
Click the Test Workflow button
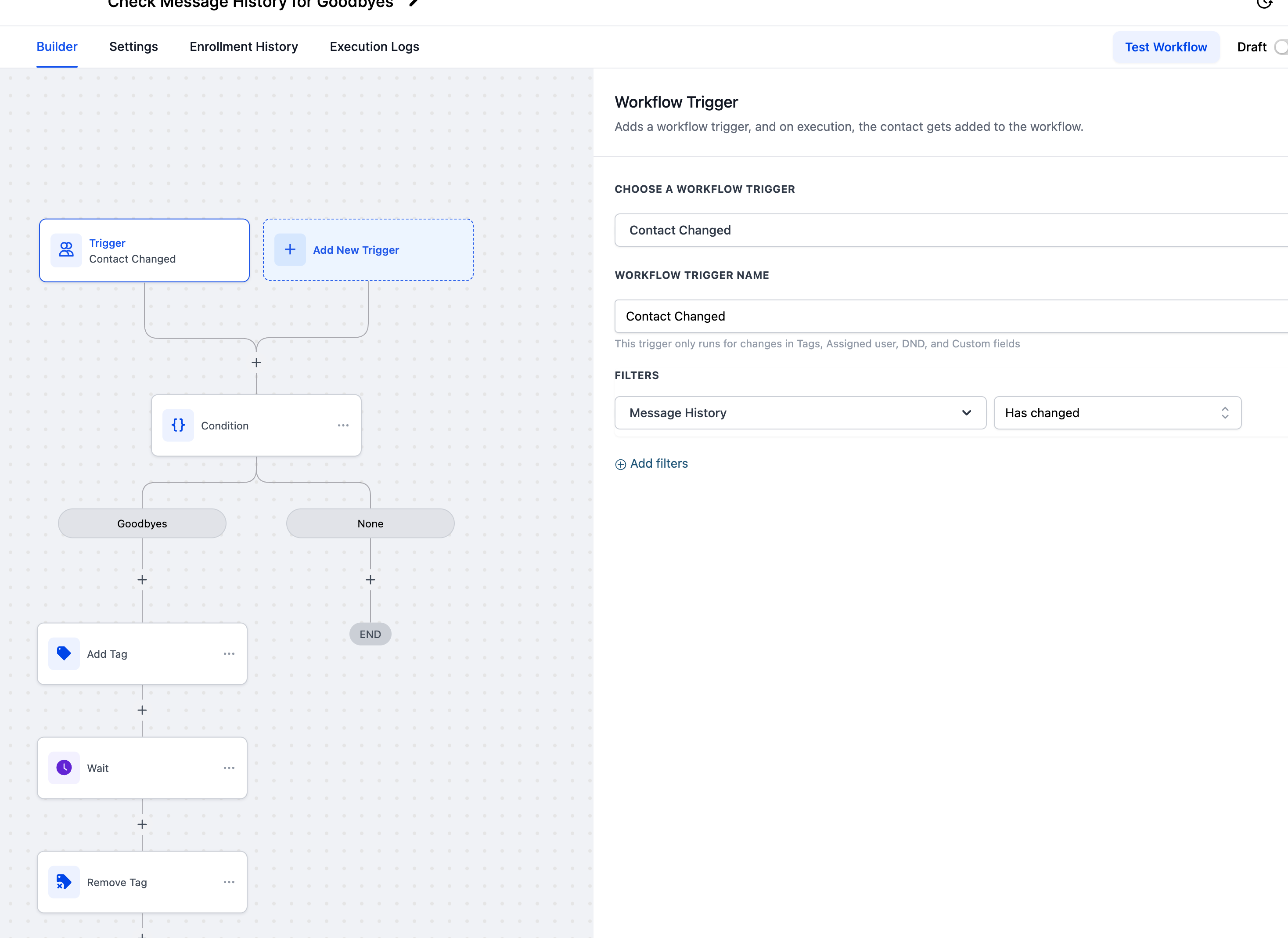[1166, 47]
